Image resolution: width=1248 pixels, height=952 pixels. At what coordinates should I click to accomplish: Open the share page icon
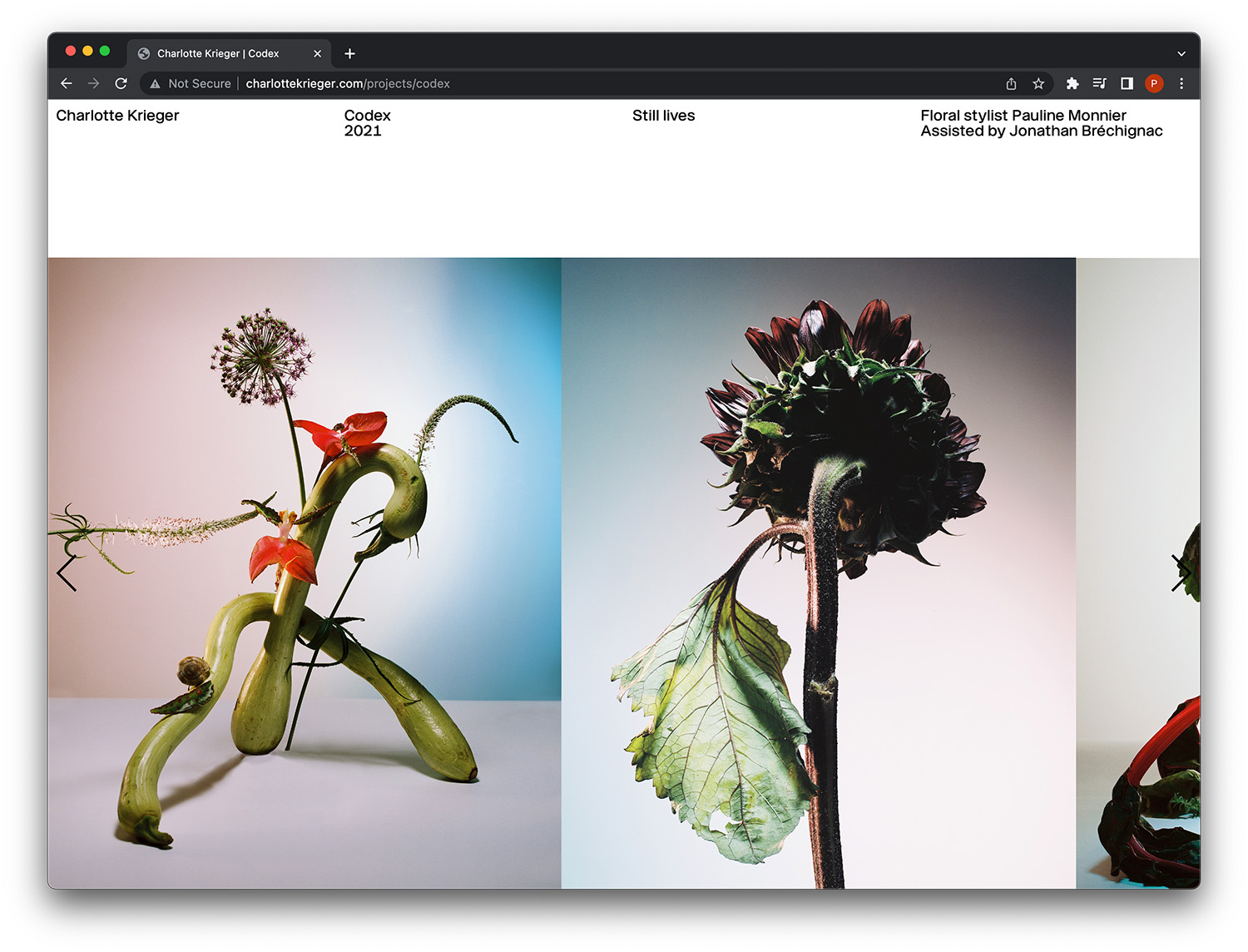[x=1011, y=83]
